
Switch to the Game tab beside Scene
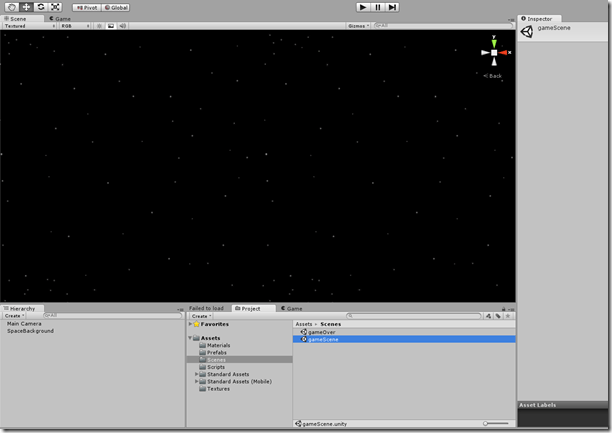(59, 18)
